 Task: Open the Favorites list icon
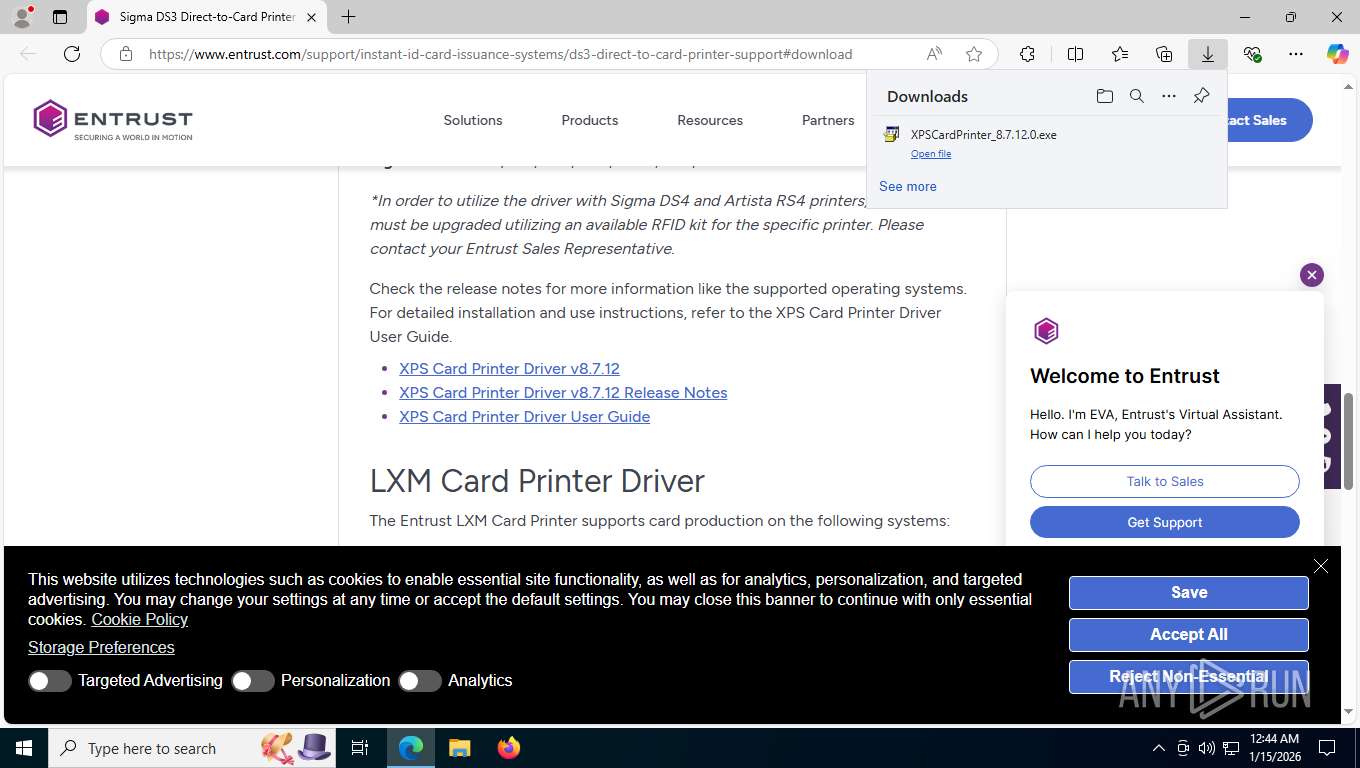point(1120,54)
